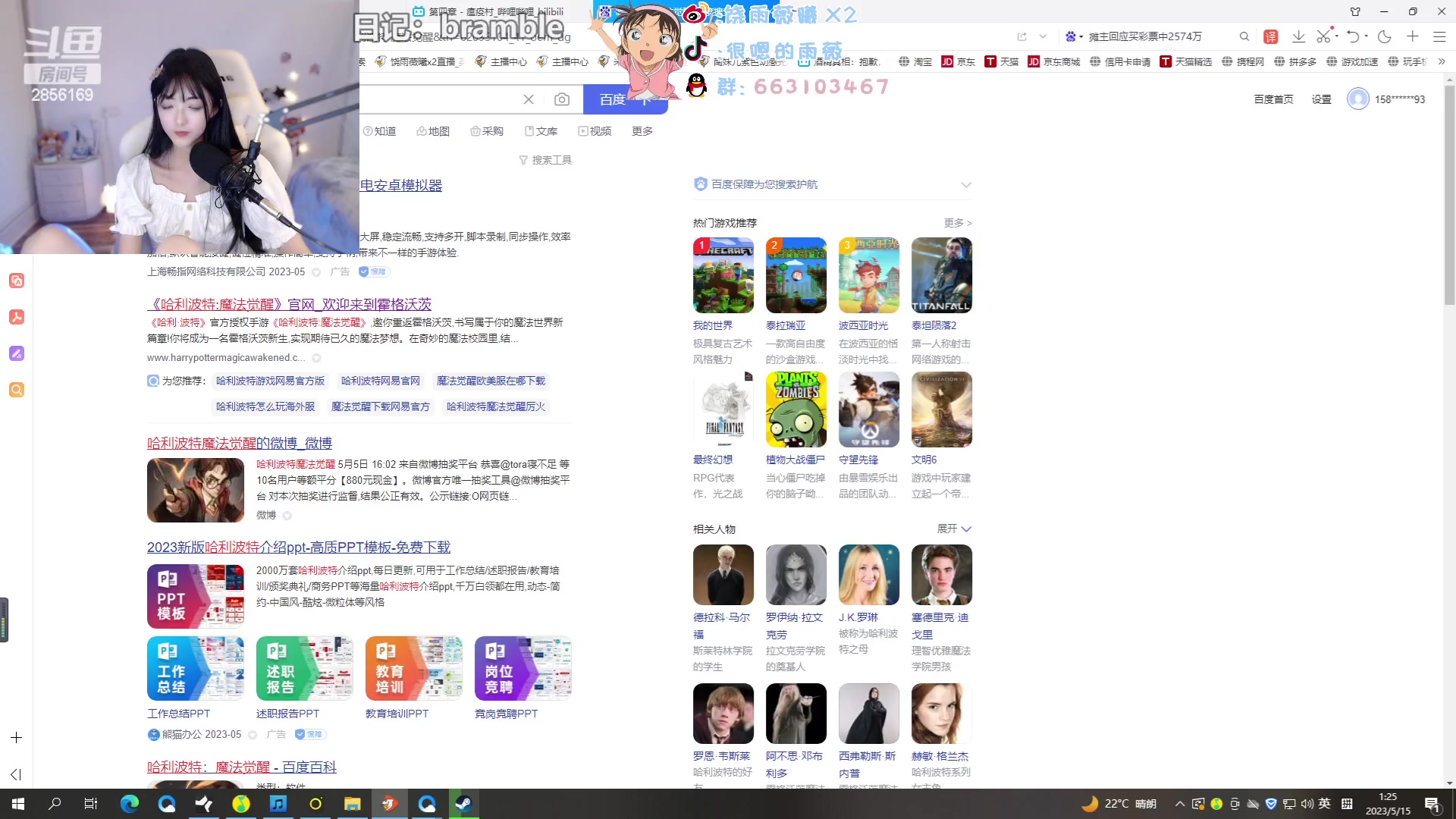Expand more bookmarks with the double chevron
The image size is (1456, 819).
[1442, 61]
